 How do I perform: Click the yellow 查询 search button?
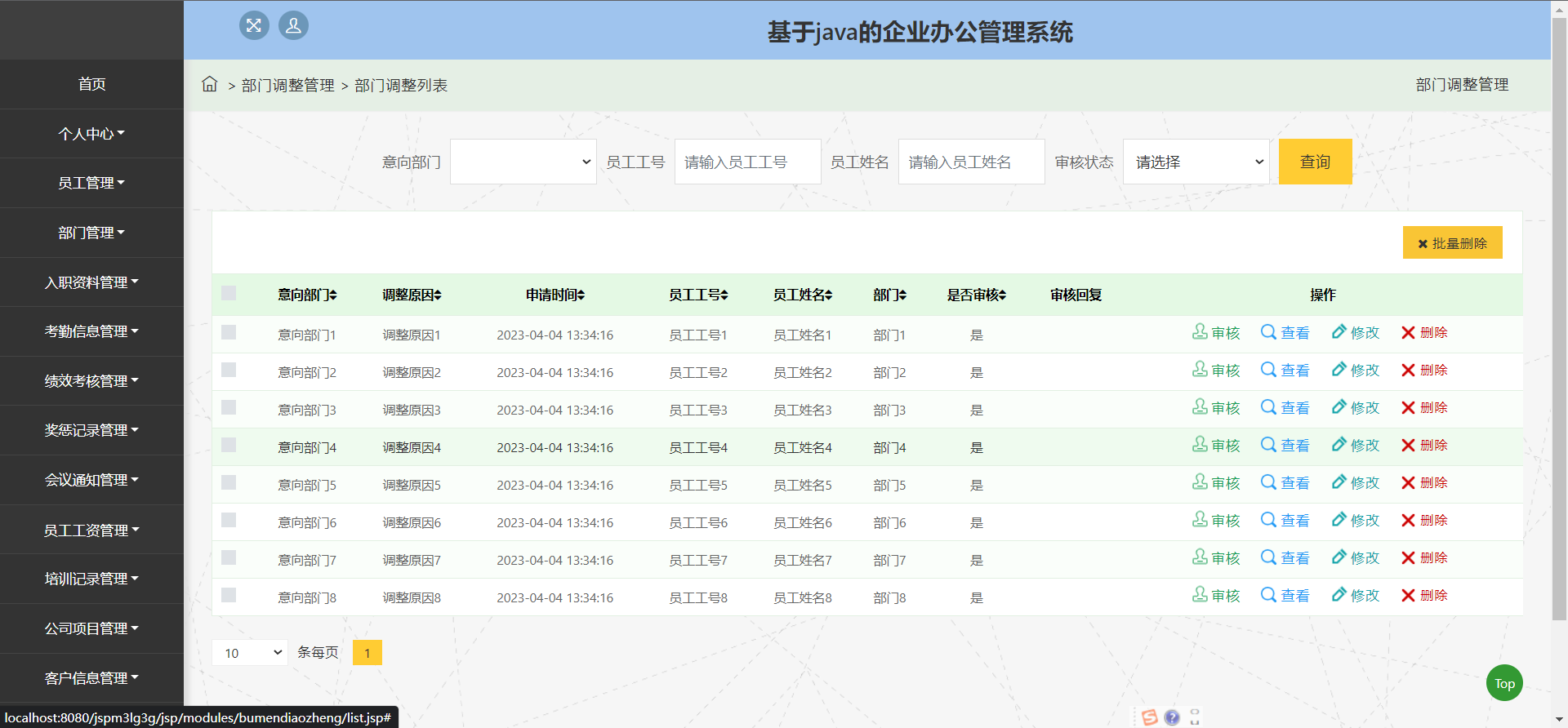coord(1315,162)
